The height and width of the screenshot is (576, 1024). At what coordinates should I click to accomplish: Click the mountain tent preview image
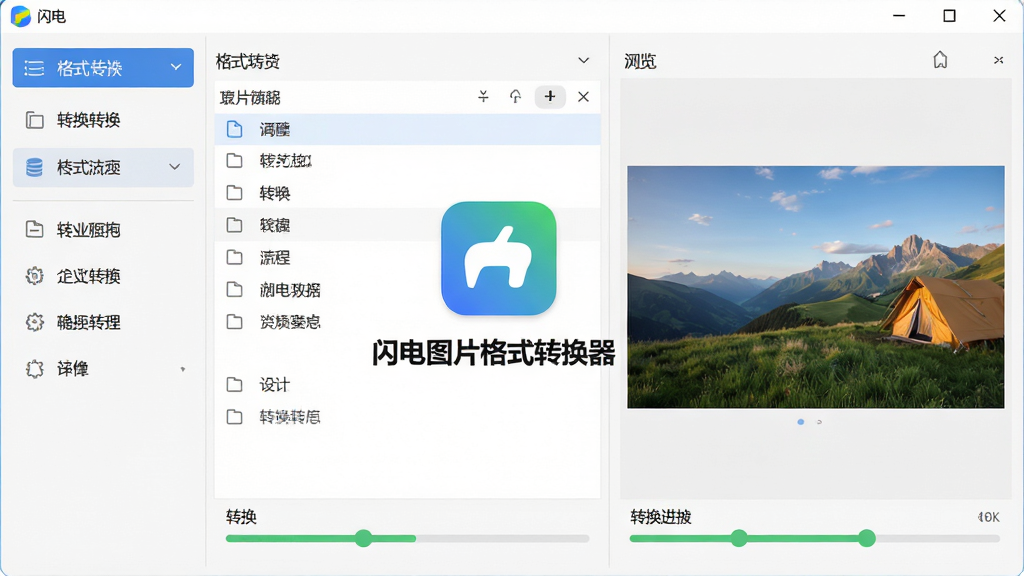(816, 287)
